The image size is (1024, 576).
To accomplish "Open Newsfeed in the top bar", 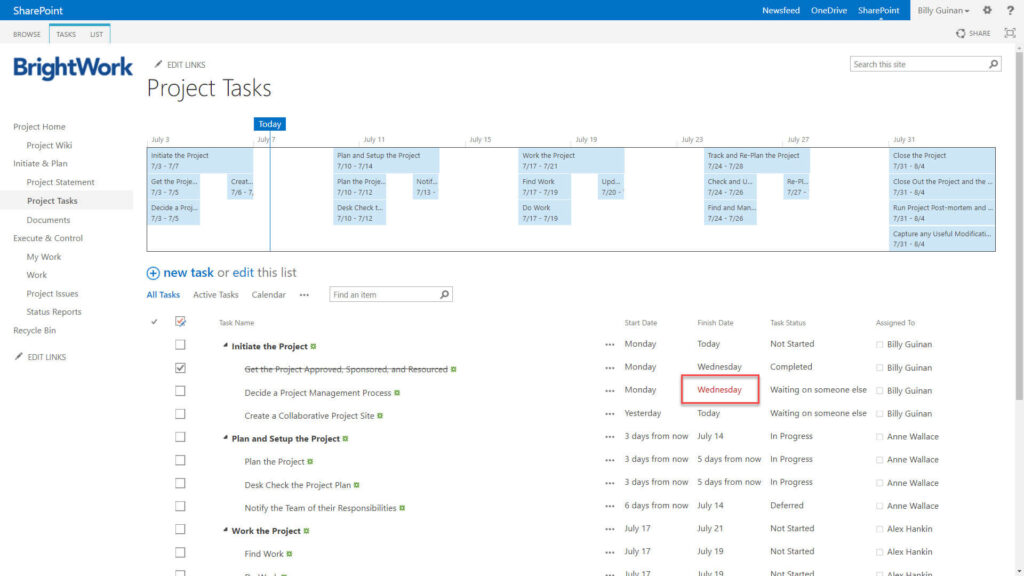I will pos(780,10).
